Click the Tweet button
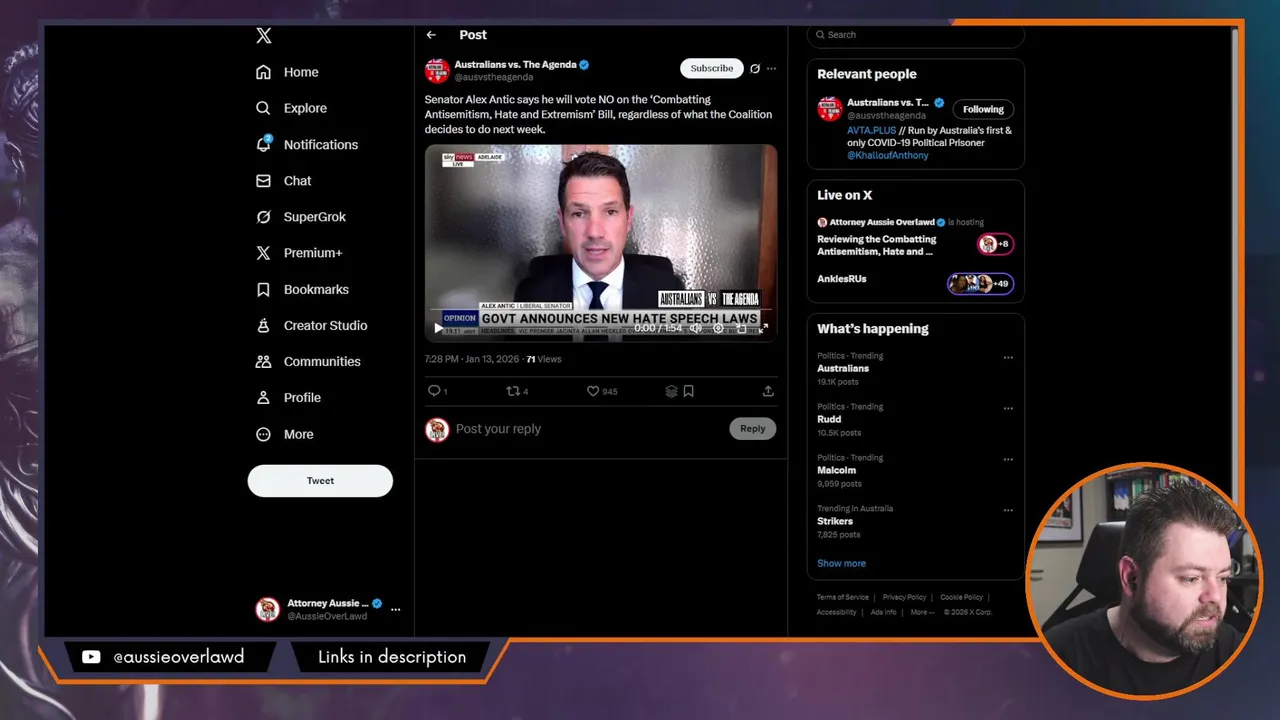 coord(320,481)
